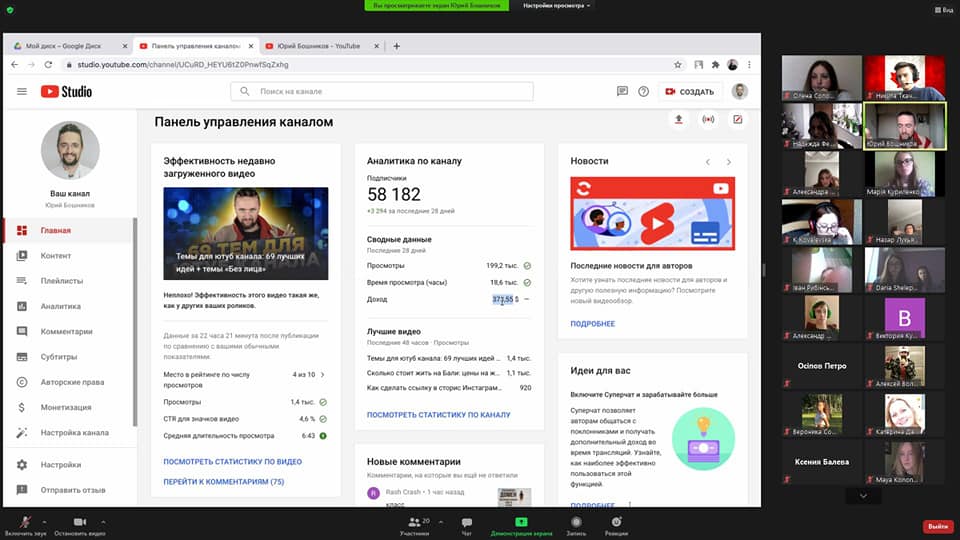Click subscriber count 58 182
Screen dimensions: 960x540
pos(394,195)
